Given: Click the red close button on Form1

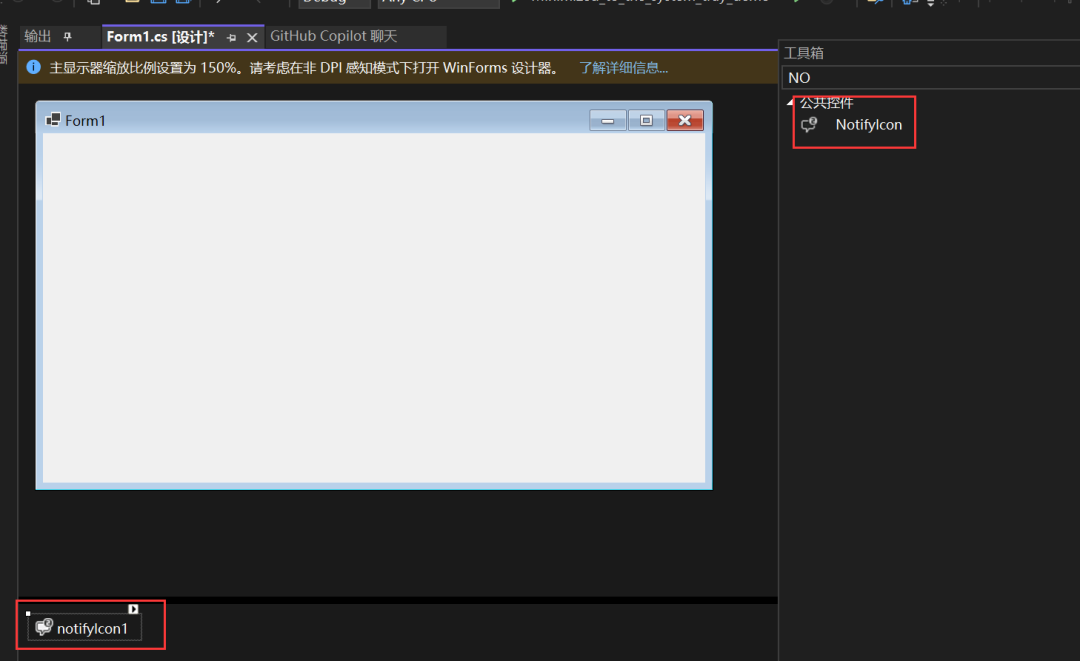Looking at the screenshot, I should click(x=685, y=120).
